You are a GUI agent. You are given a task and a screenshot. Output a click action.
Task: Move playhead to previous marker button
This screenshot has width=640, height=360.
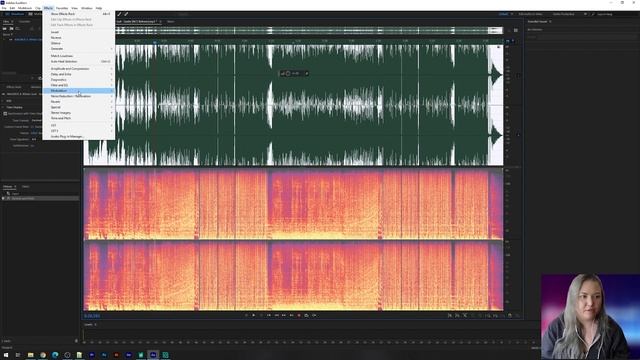(269, 315)
